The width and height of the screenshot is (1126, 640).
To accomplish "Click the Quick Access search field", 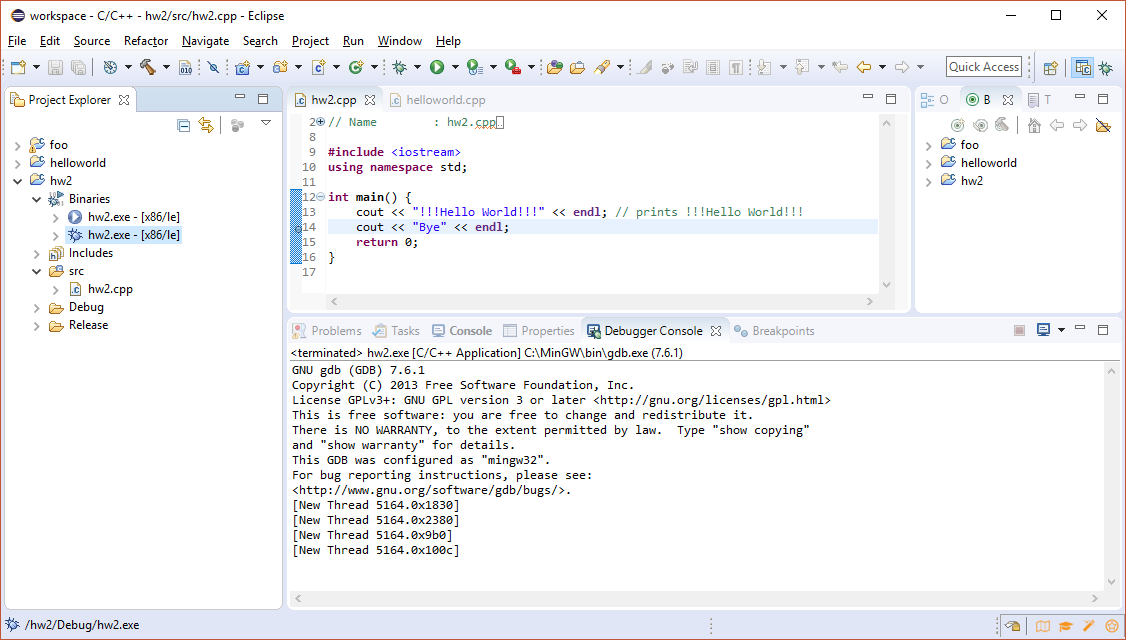I will [983, 67].
